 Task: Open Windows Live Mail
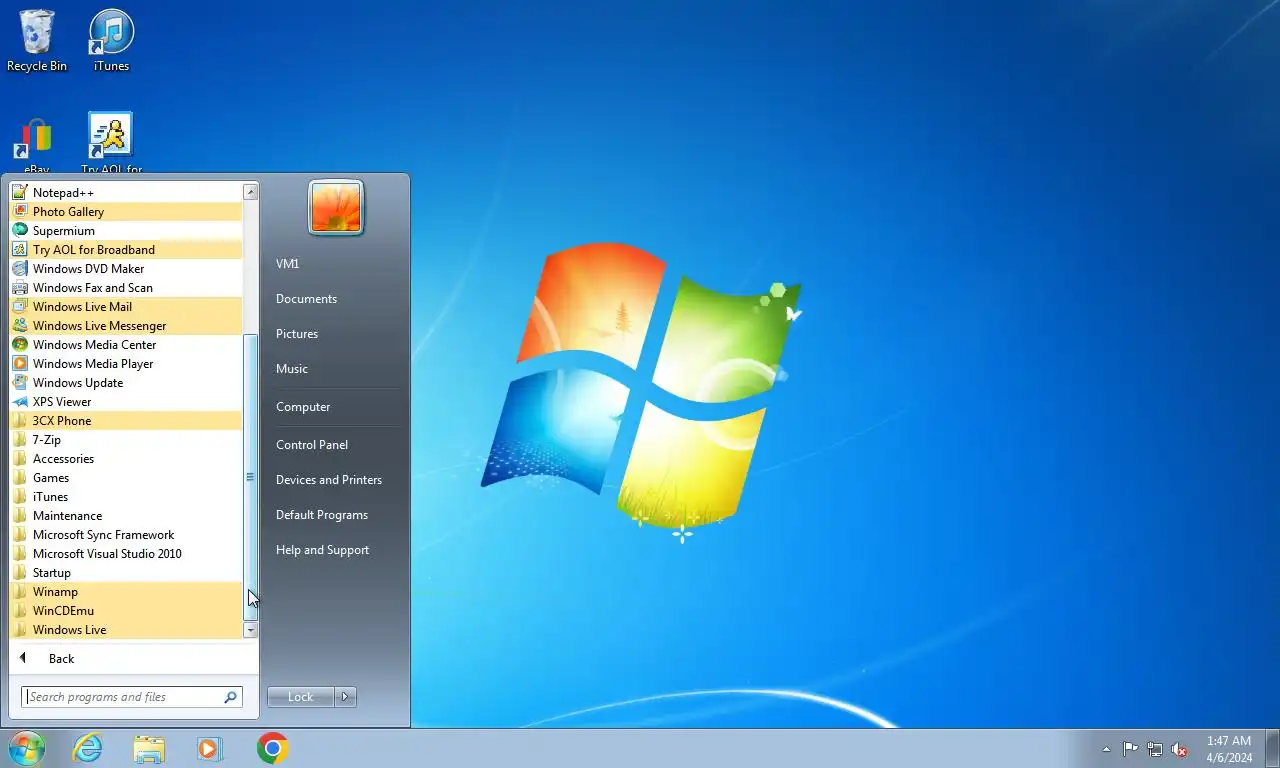coord(126,306)
